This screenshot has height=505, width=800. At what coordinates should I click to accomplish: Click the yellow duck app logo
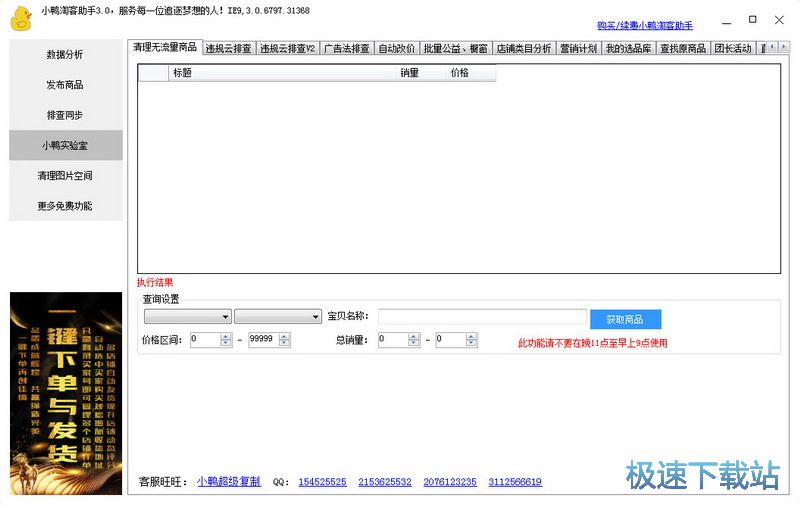[x=22, y=19]
